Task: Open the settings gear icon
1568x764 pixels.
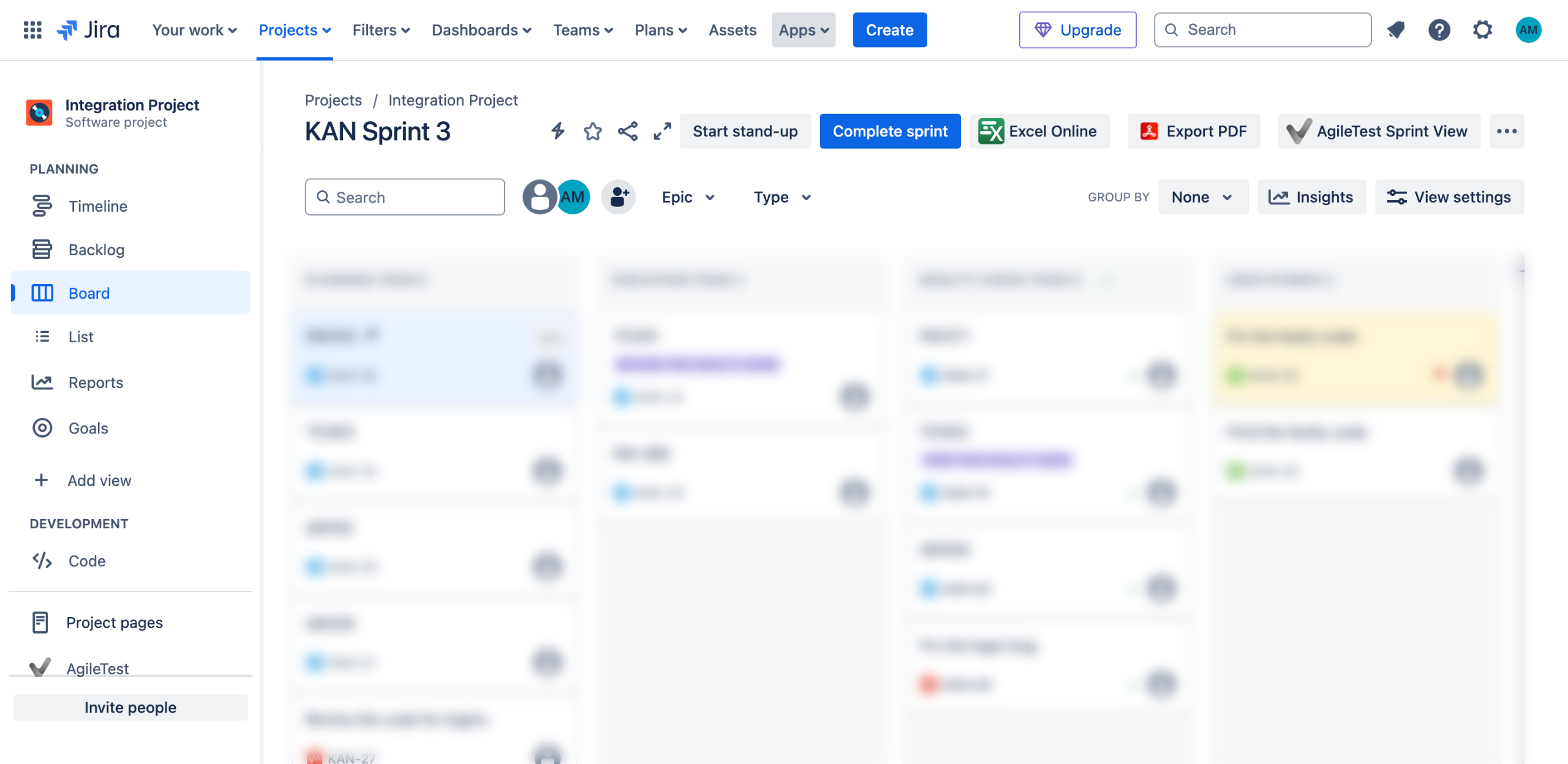Action: (x=1482, y=29)
